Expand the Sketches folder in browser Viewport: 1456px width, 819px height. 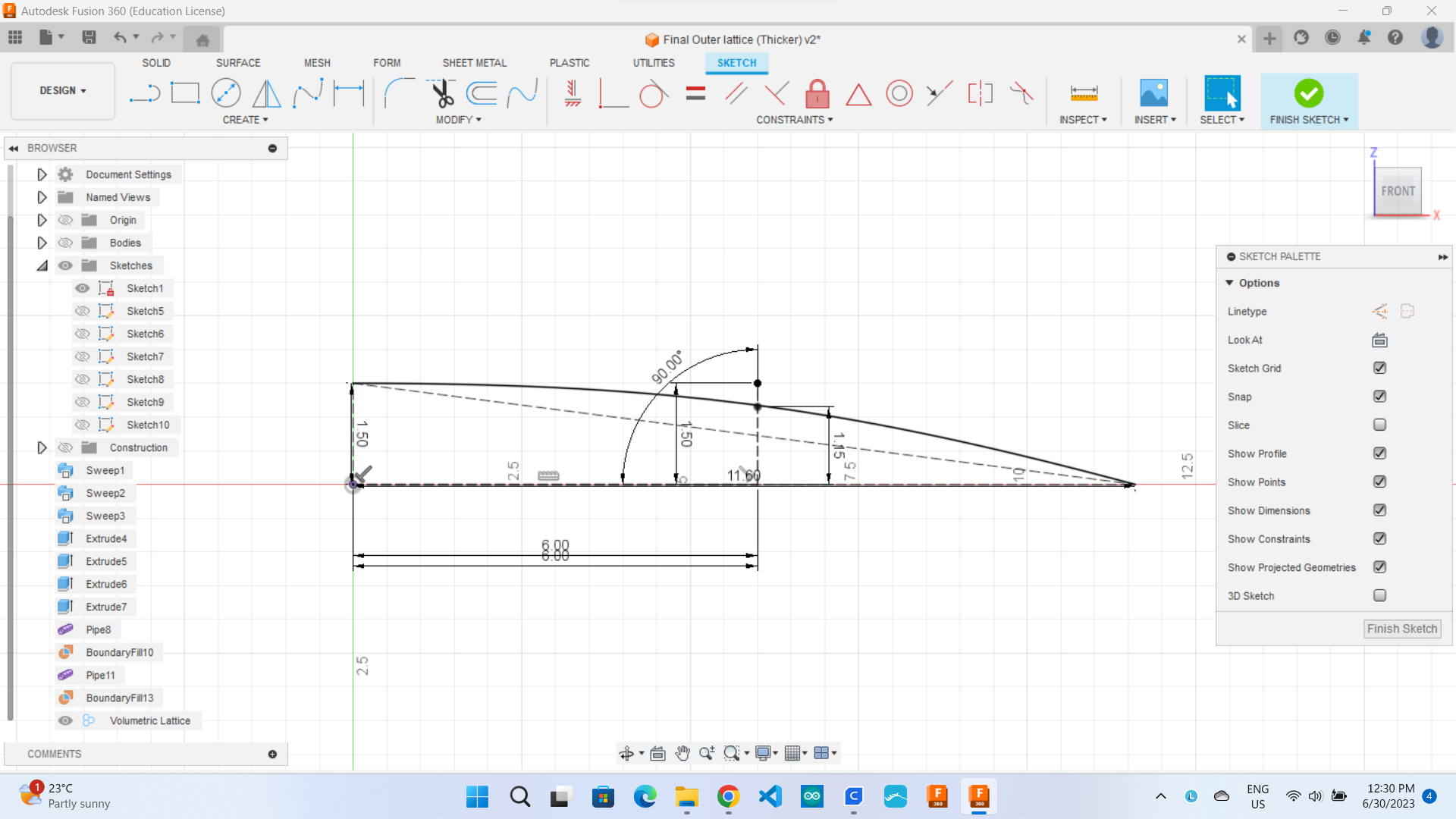pyautogui.click(x=42, y=265)
